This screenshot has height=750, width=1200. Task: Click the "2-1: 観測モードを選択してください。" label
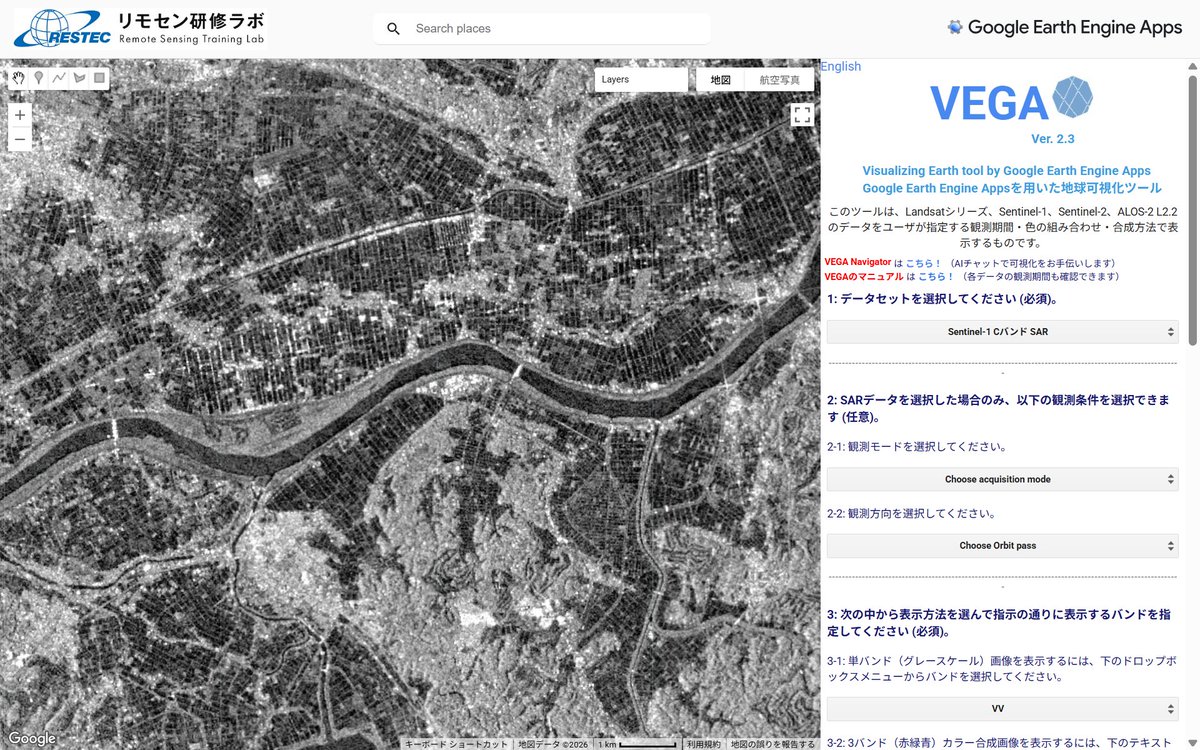click(917, 447)
